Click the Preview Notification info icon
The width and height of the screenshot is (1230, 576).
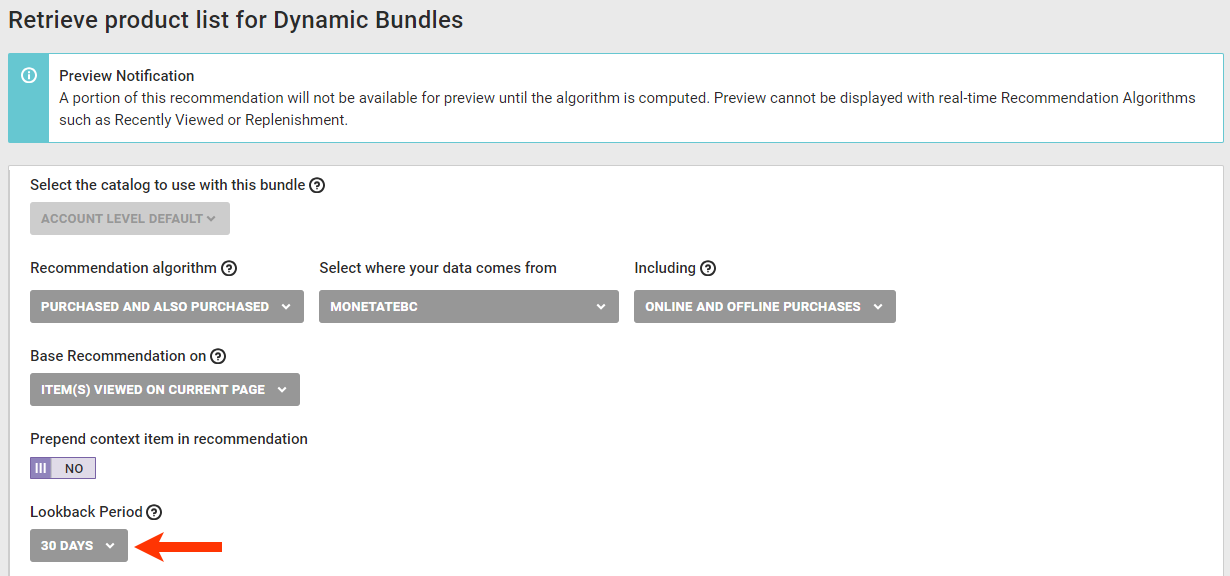pyautogui.click(x=29, y=76)
